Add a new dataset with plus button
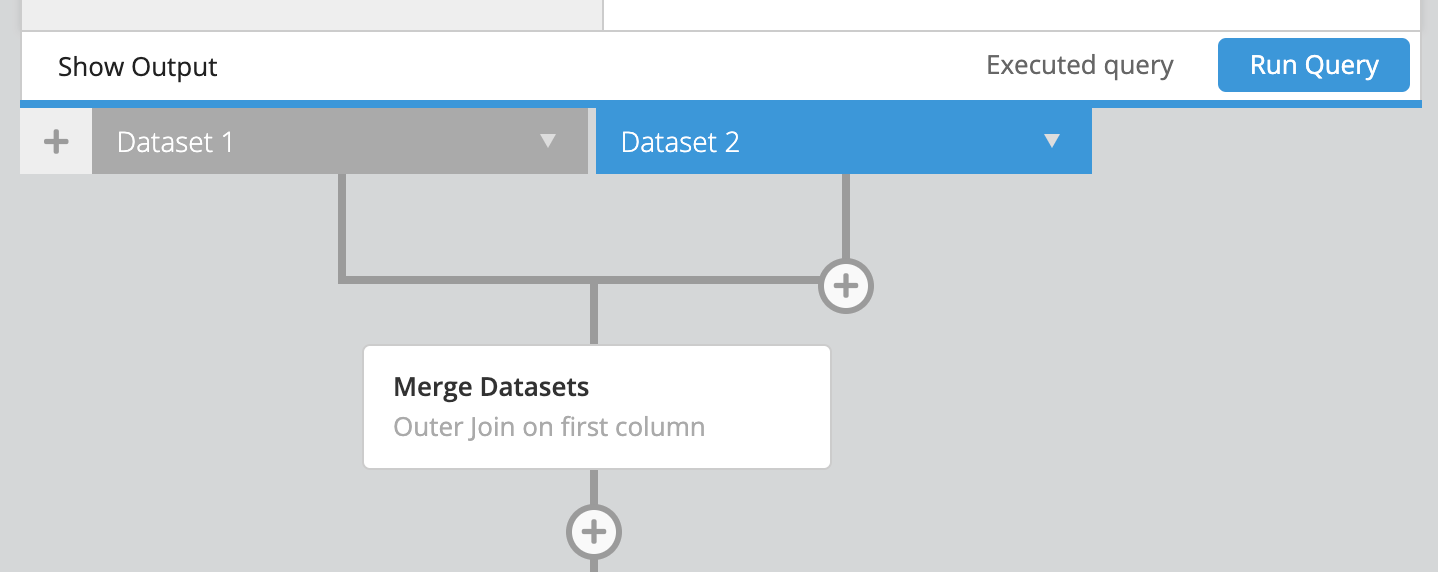 coord(56,142)
